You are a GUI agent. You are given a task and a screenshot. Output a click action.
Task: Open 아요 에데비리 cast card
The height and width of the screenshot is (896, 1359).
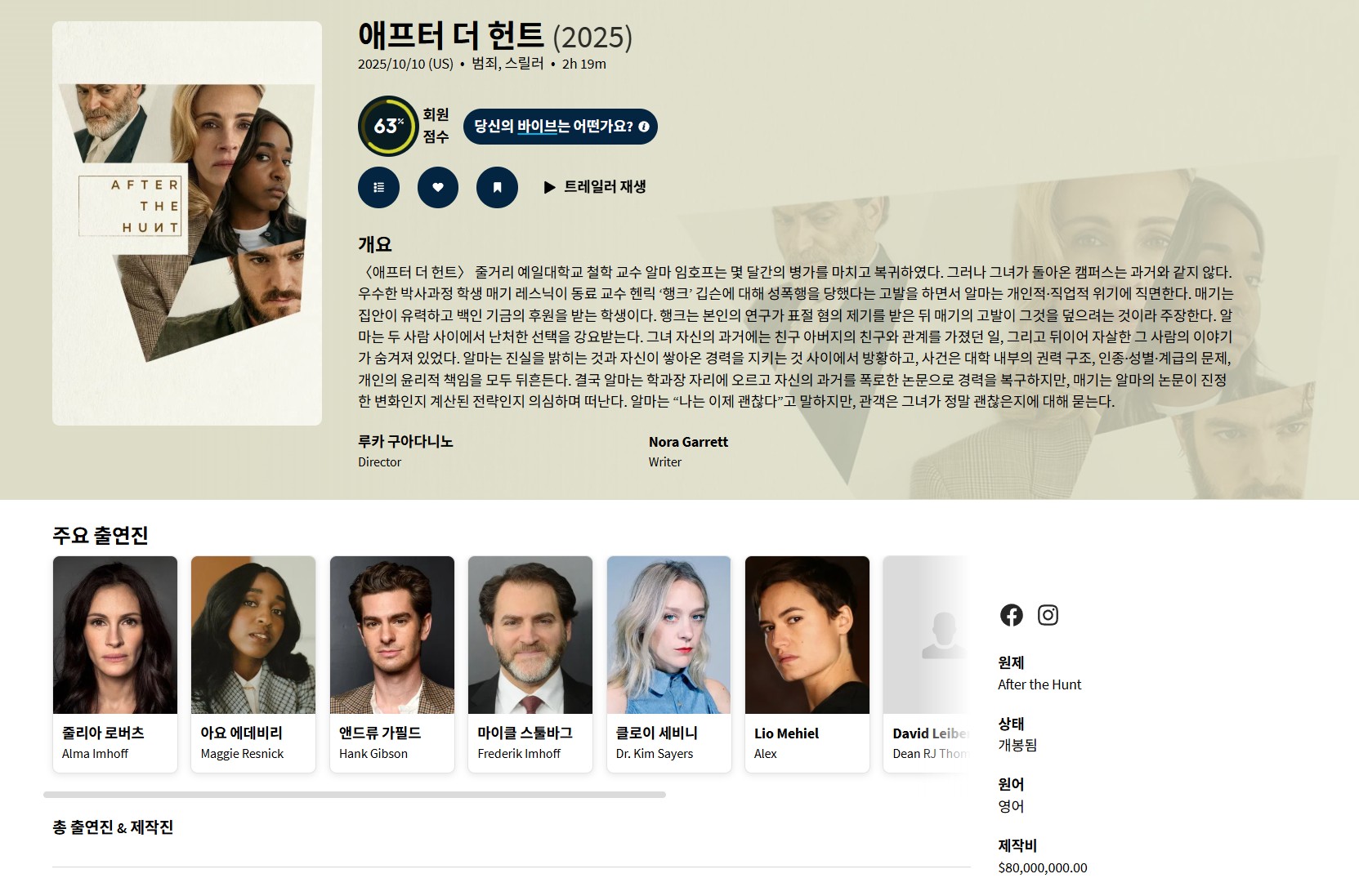253,664
